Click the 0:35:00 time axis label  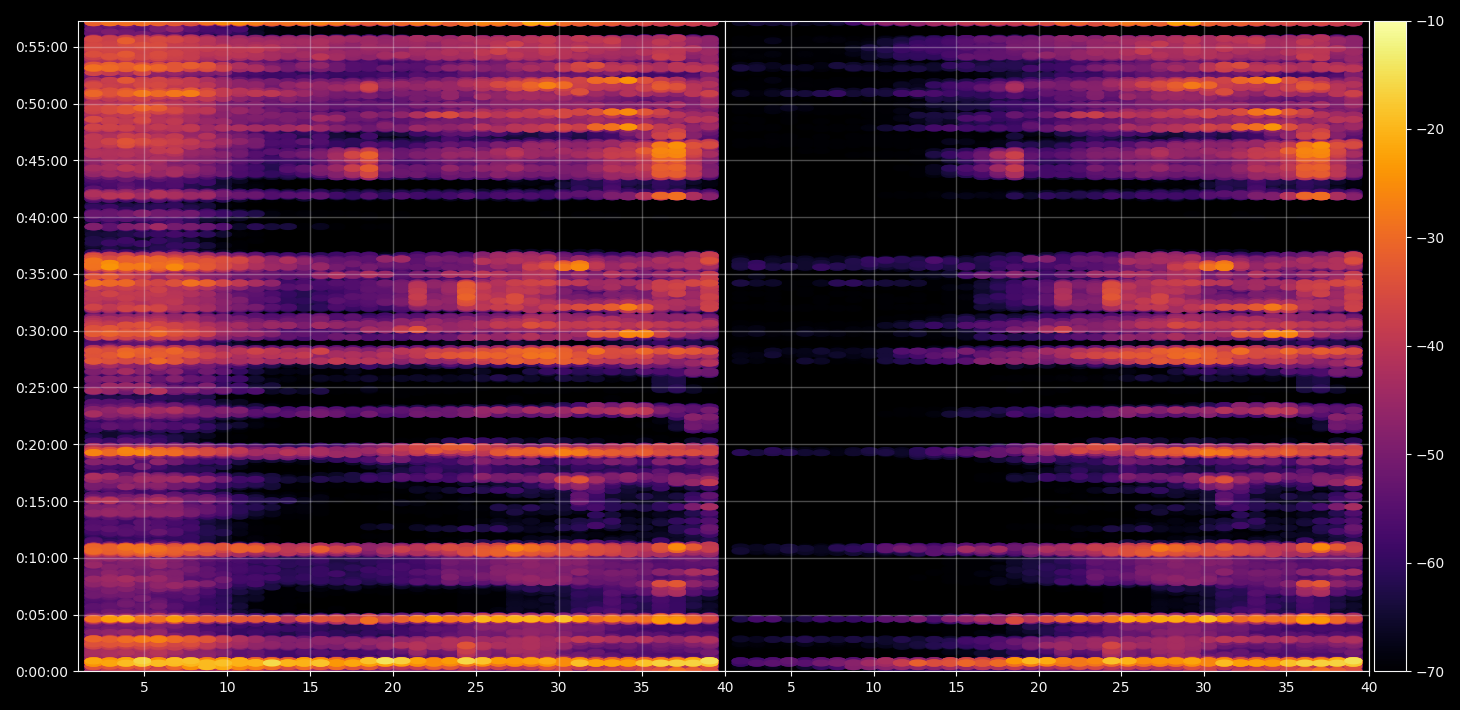pos(42,274)
